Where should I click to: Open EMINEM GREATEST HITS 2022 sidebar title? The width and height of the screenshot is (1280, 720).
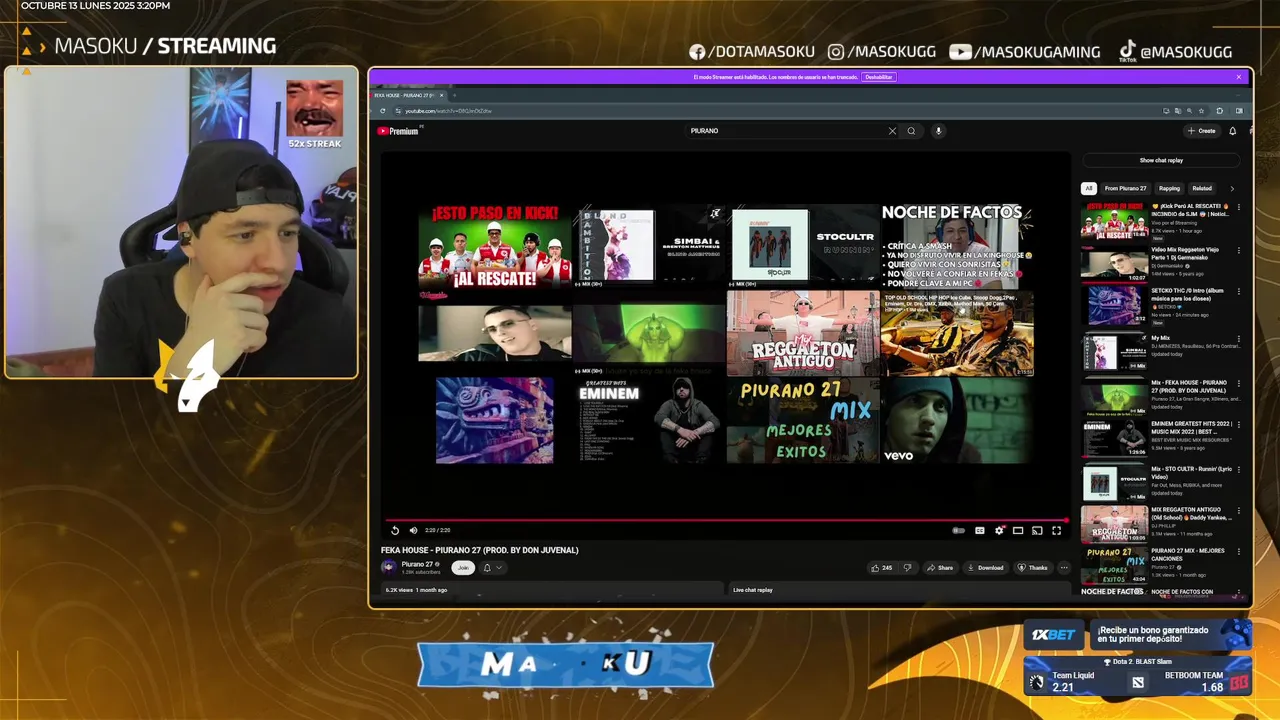(1191, 426)
